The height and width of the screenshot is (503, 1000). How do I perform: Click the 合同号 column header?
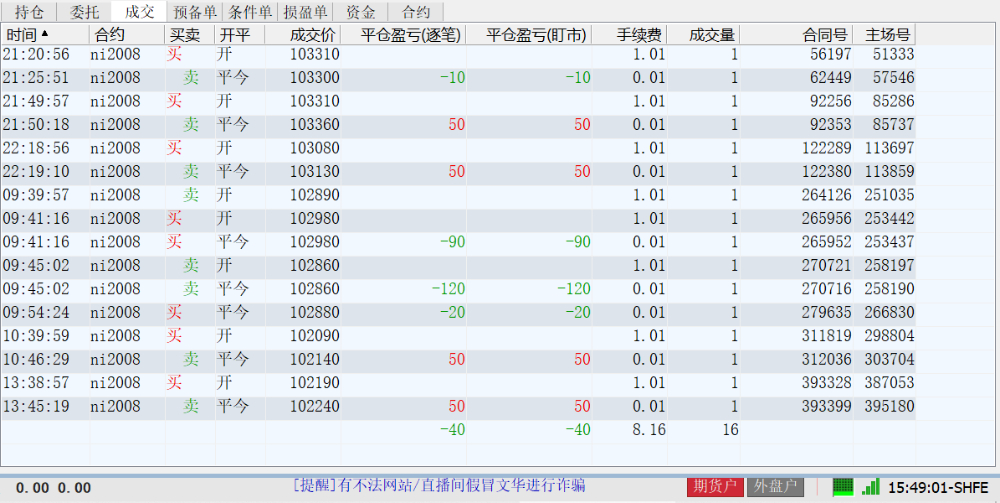(x=797, y=34)
